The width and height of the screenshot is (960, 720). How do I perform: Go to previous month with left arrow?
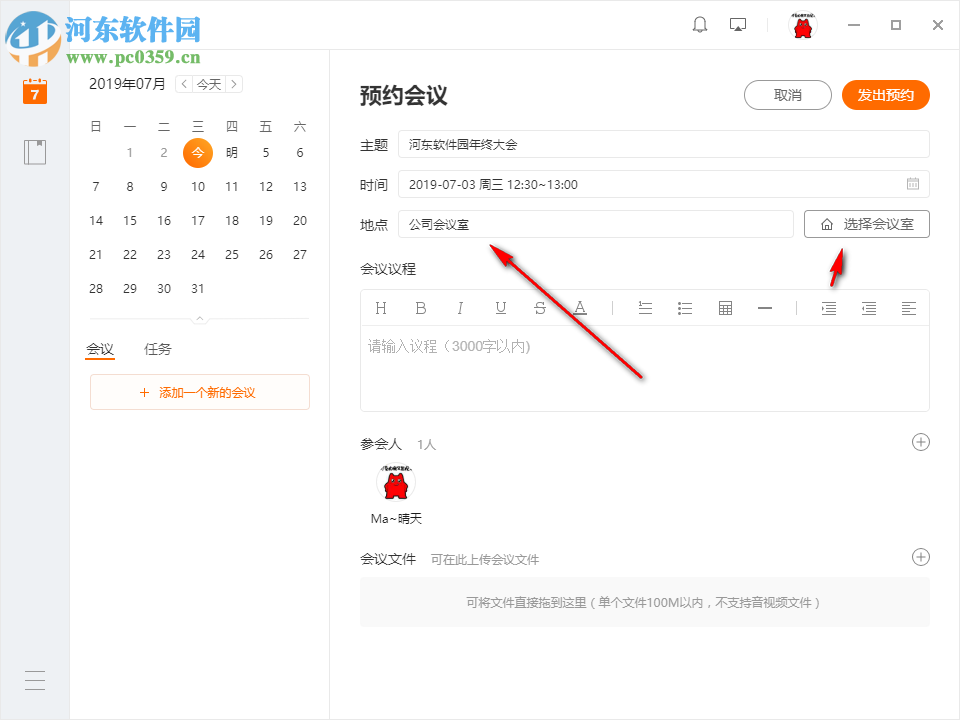183,84
